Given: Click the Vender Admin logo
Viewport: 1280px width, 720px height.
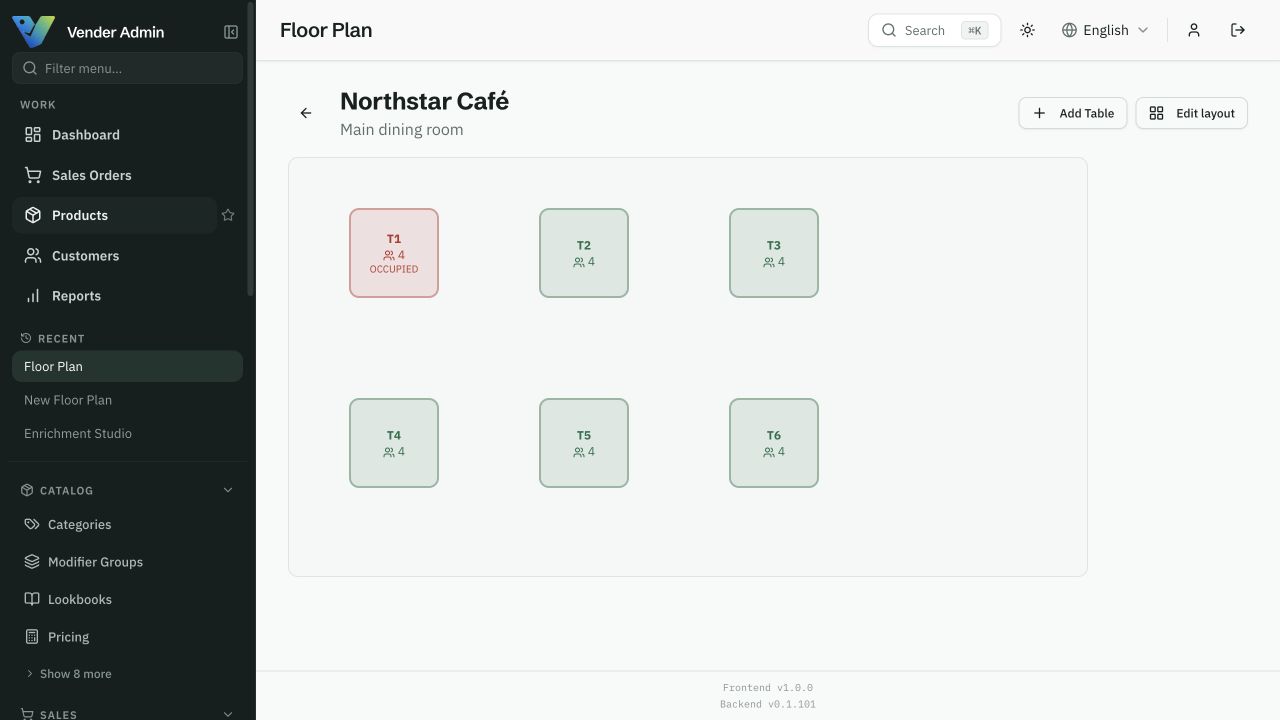Looking at the screenshot, I should pyautogui.click(x=33, y=31).
